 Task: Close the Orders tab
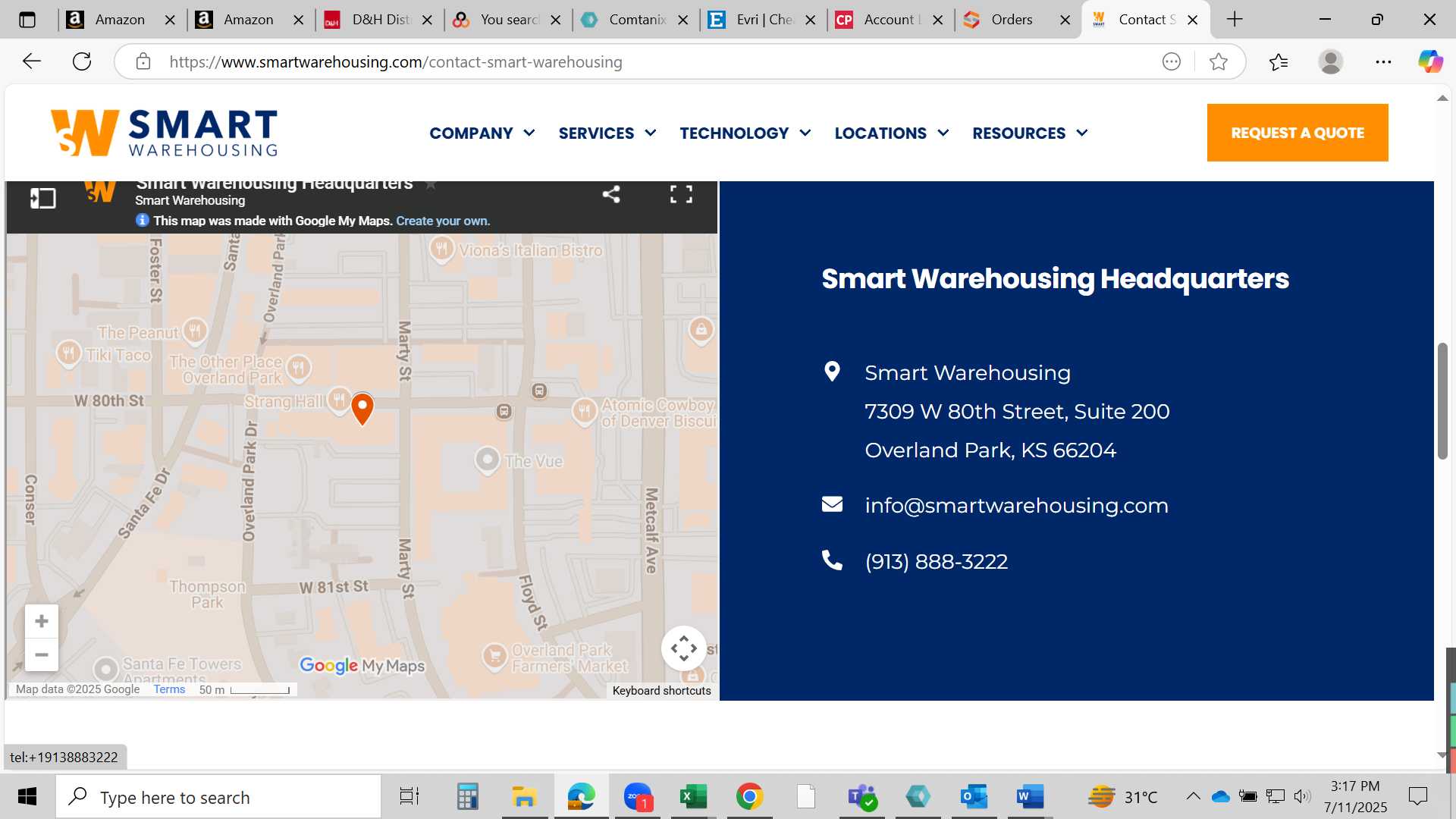1065,20
